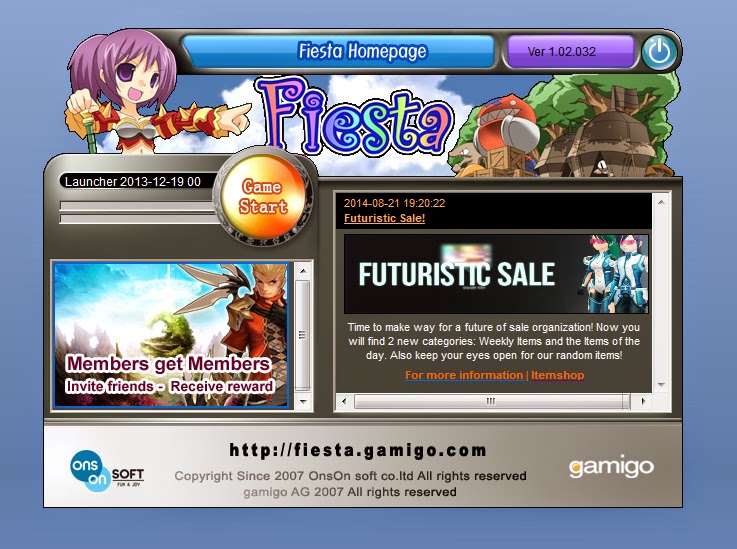Launch the game with Game Start
This screenshot has width=737, height=549.
point(263,196)
